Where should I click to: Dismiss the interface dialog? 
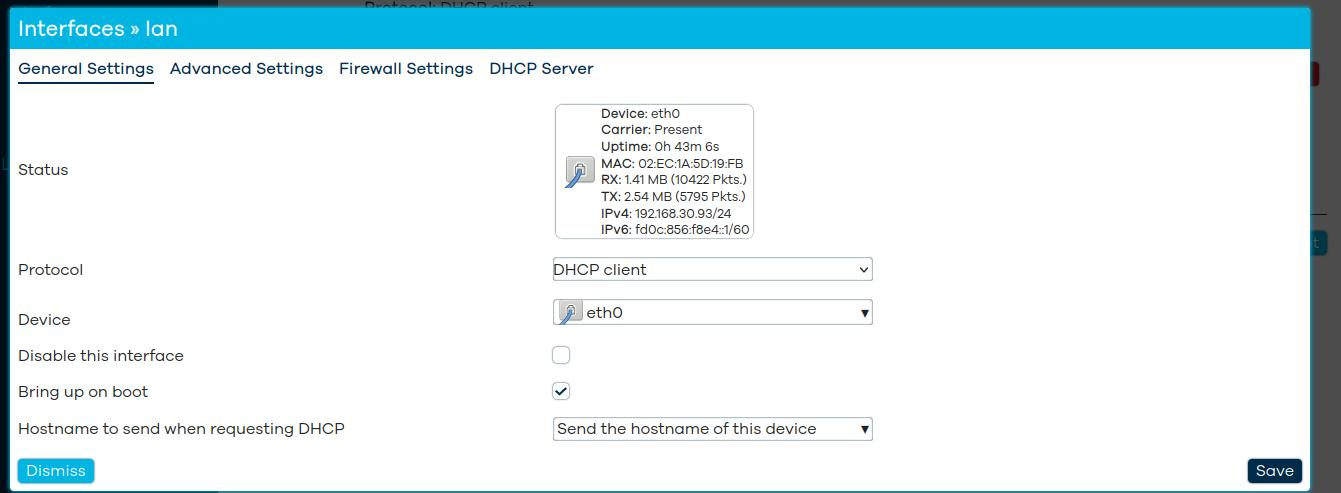(x=56, y=471)
